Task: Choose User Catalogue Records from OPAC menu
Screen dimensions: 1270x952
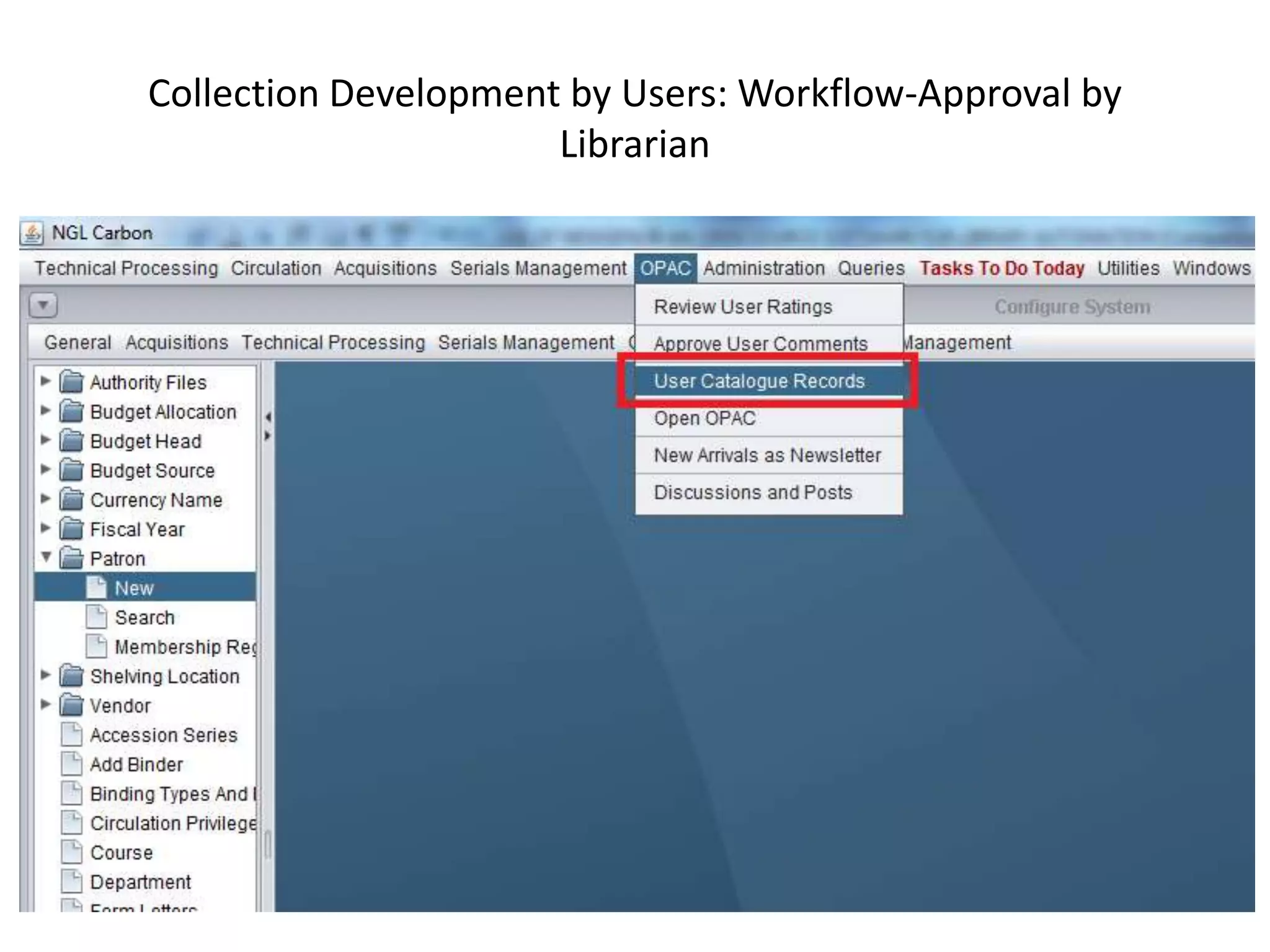Action: (769, 381)
